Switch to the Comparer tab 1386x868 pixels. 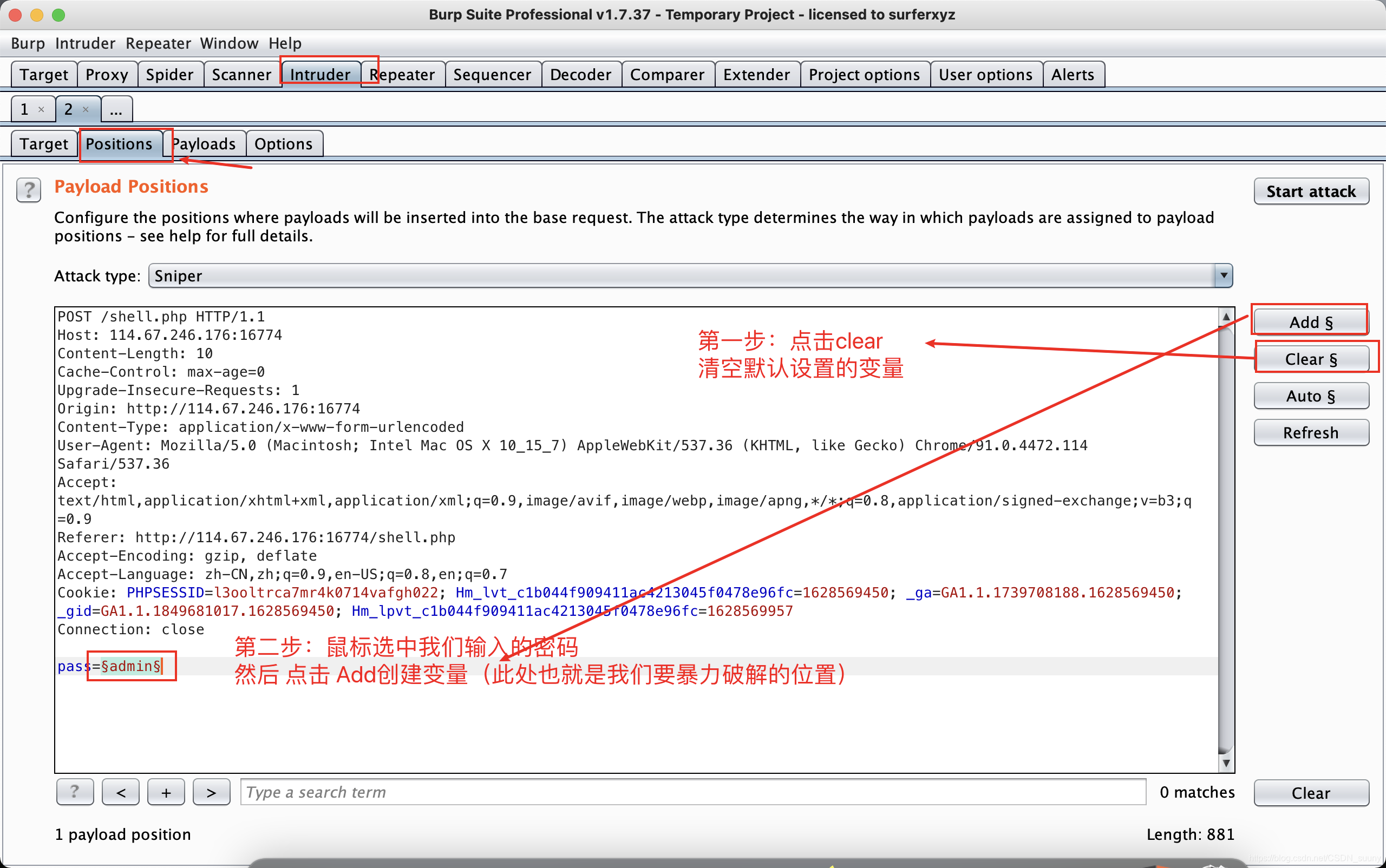click(x=667, y=75)
